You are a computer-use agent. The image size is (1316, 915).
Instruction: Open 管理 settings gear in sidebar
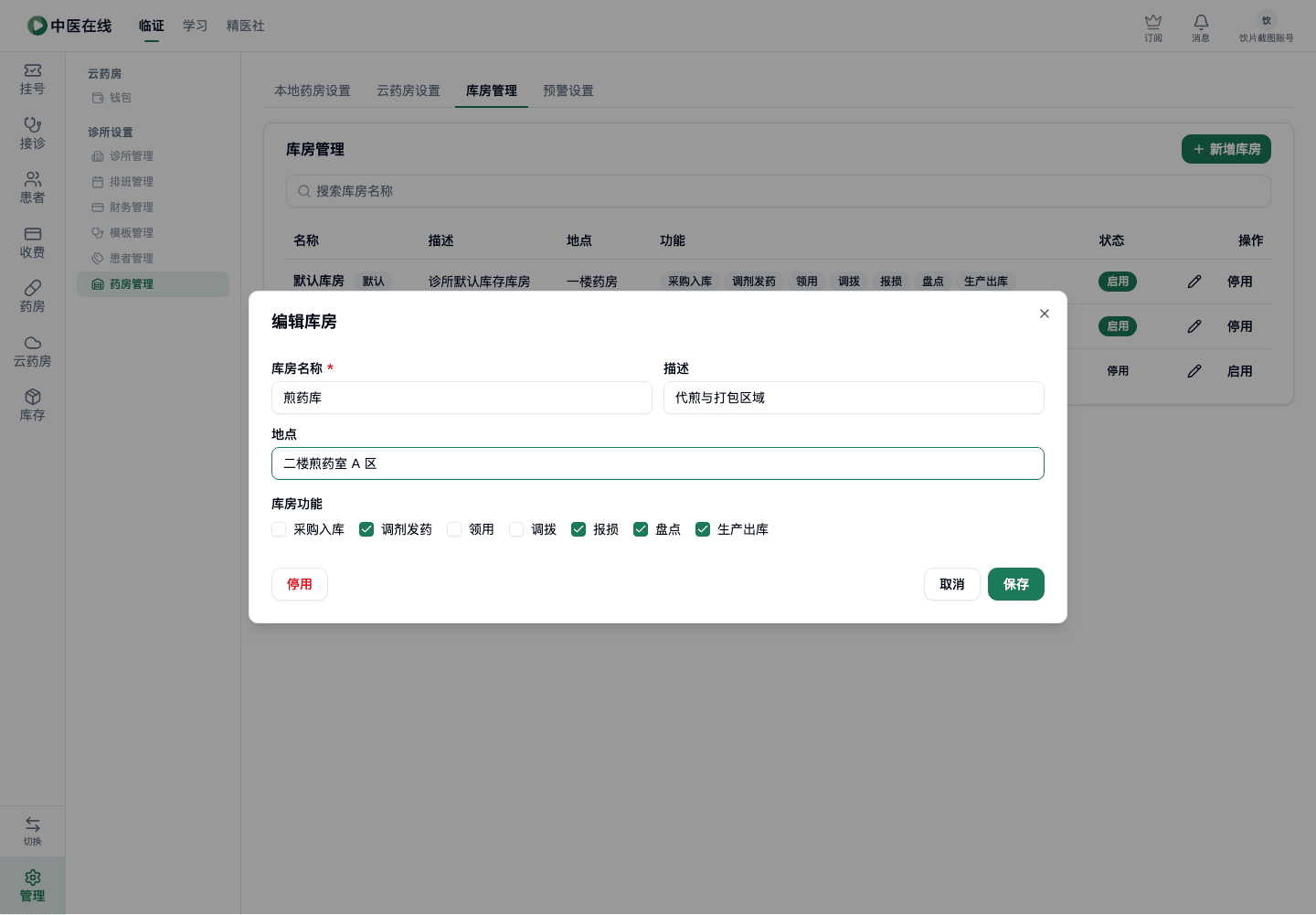(32, 886)
